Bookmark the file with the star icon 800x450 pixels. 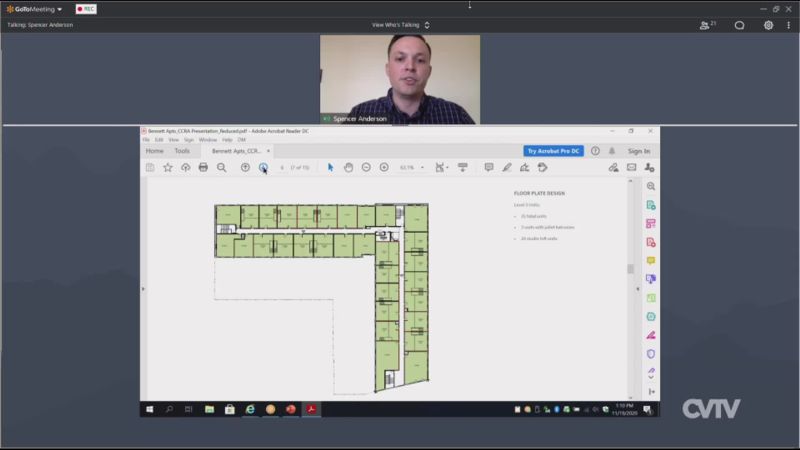click(168, 167)
